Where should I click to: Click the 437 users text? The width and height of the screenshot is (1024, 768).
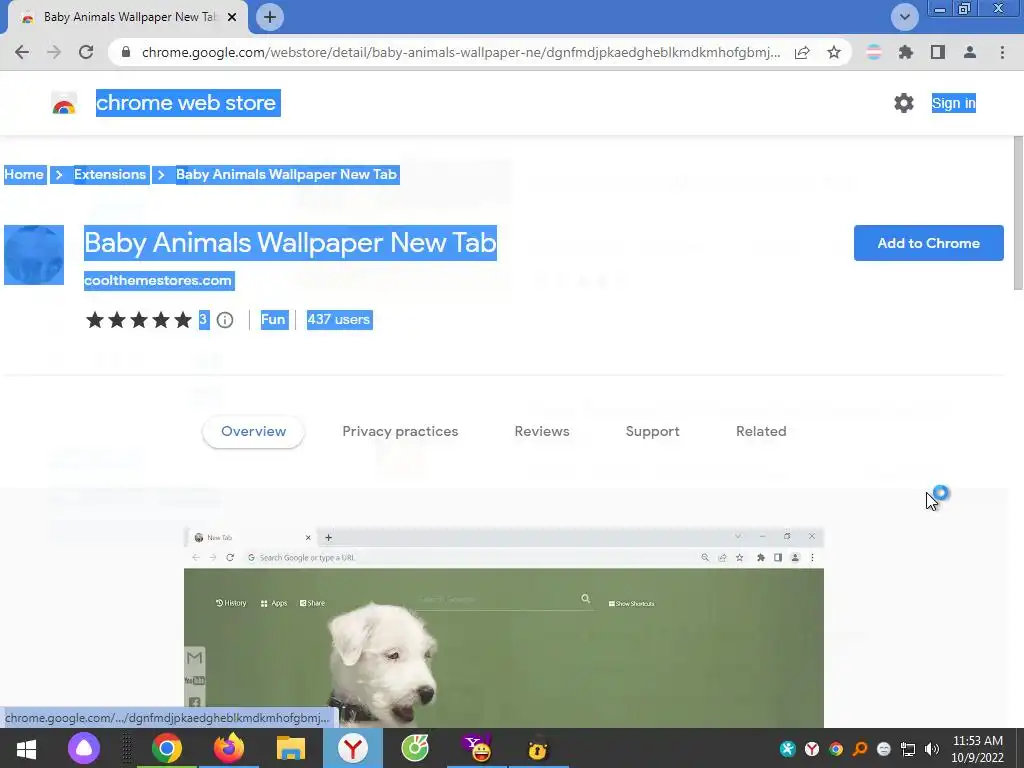click(339, 319)
